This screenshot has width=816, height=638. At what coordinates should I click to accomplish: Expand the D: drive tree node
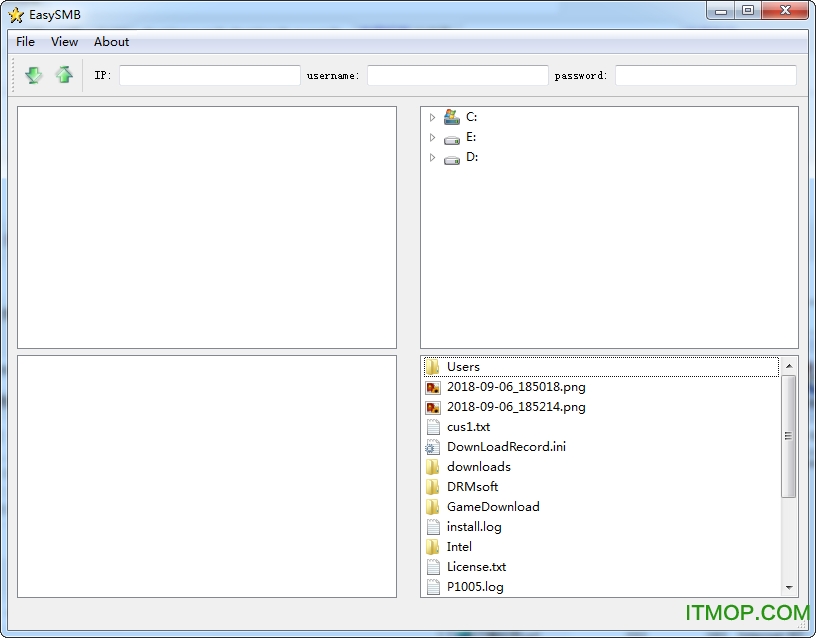pyautogui.click(x=432, y=157)
